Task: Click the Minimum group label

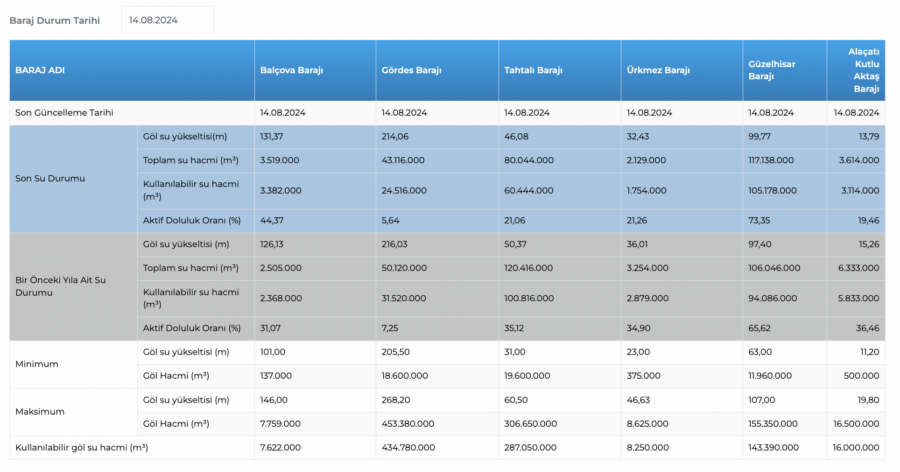Action: 37,364
